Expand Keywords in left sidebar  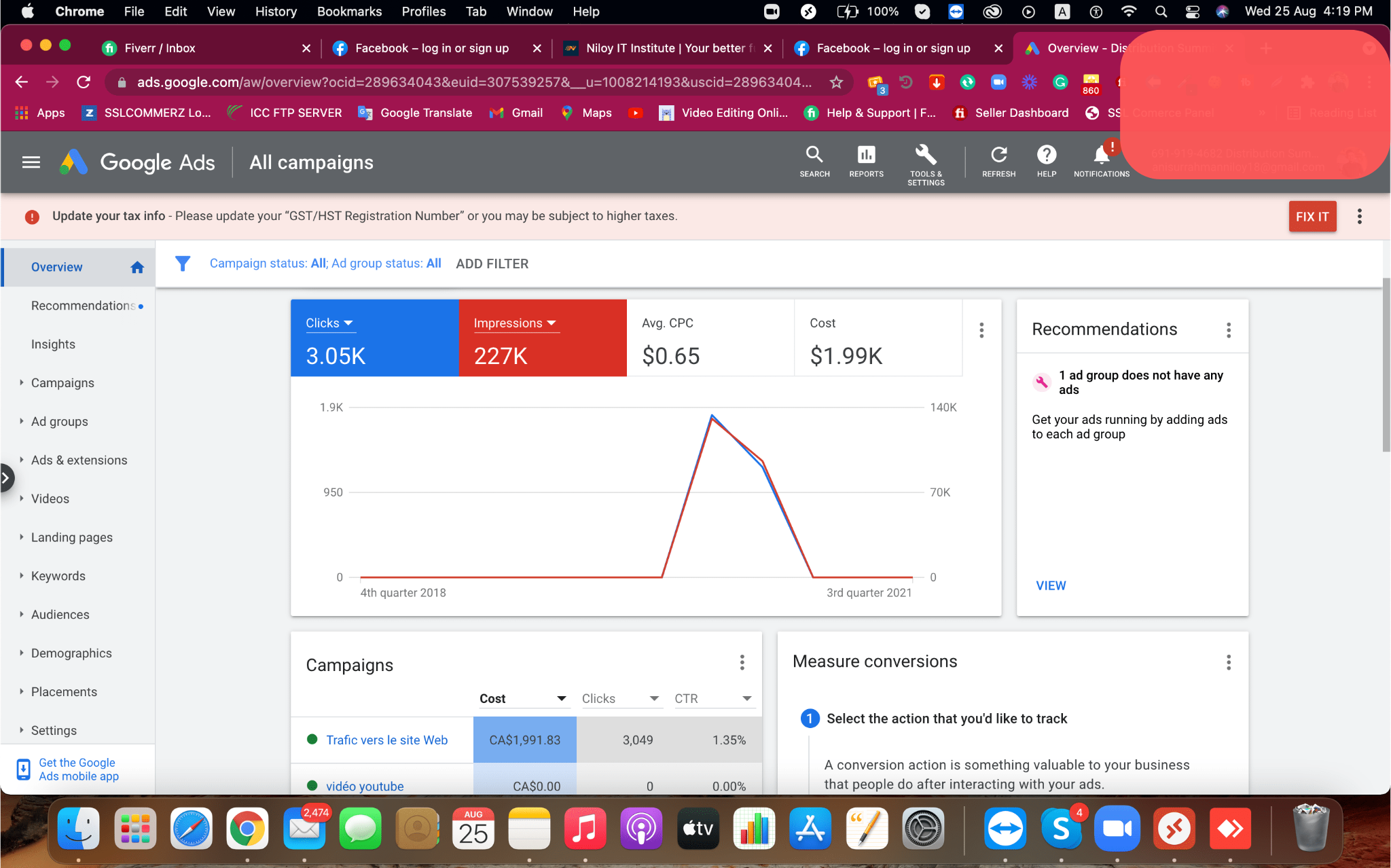[x=58, y=576]
